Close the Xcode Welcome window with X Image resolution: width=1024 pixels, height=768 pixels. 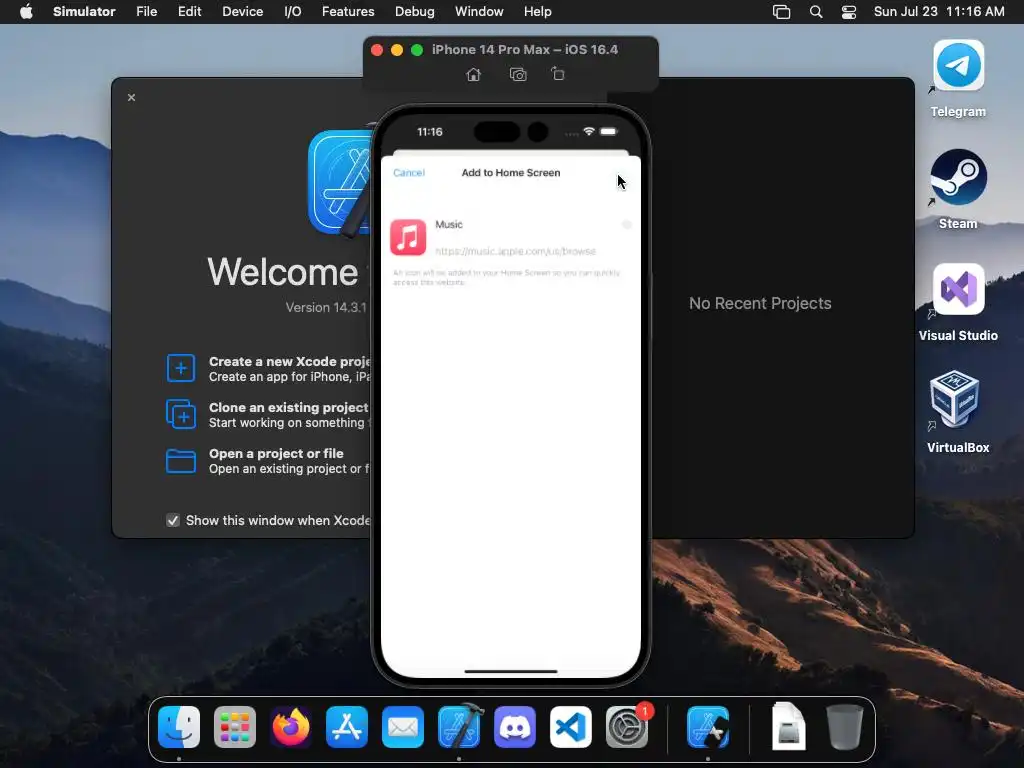tap(131, 97)
